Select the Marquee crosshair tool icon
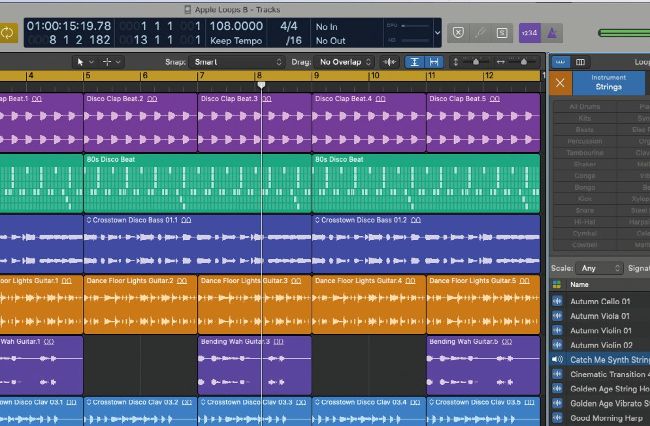 pos(107,62)
